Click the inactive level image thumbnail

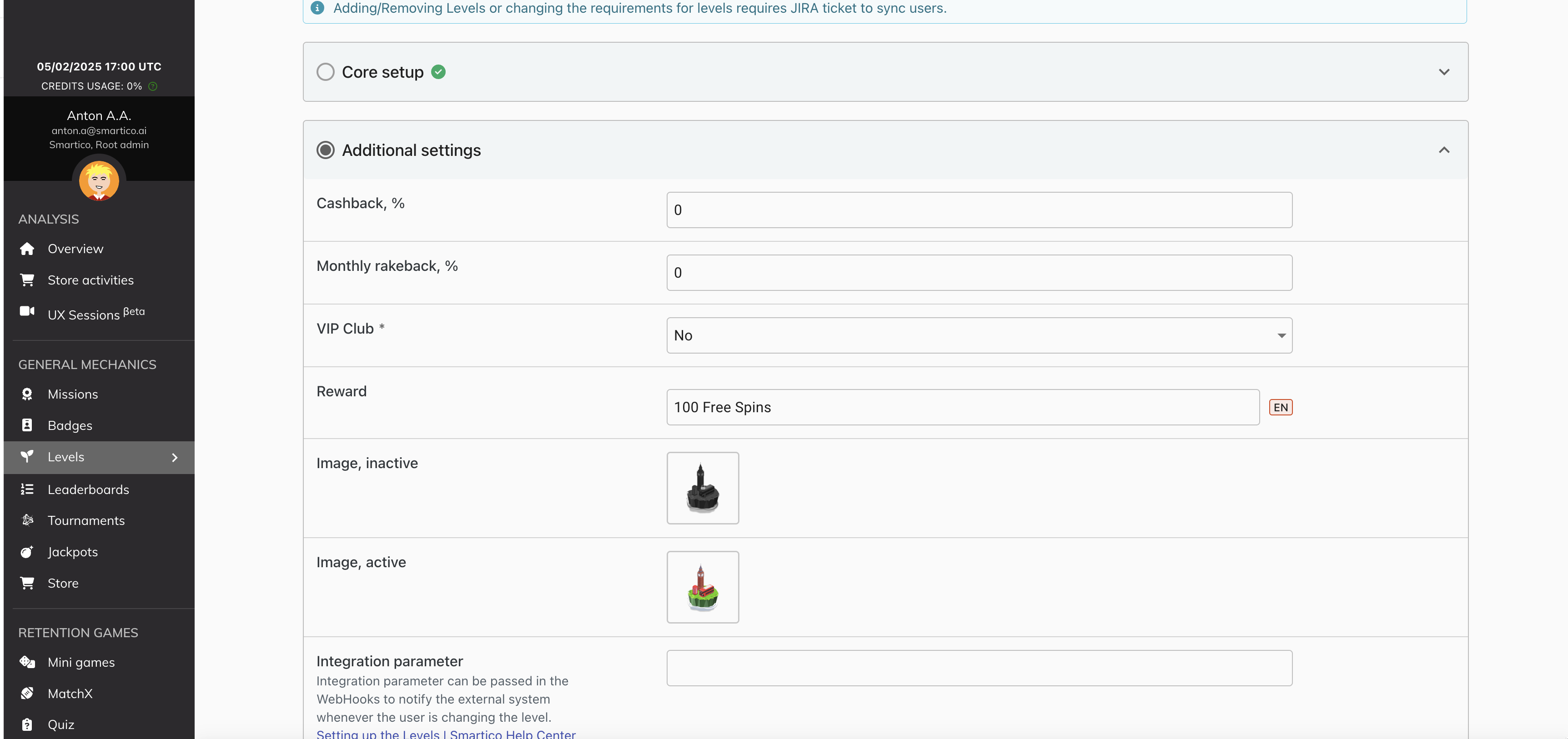(703, 488)
